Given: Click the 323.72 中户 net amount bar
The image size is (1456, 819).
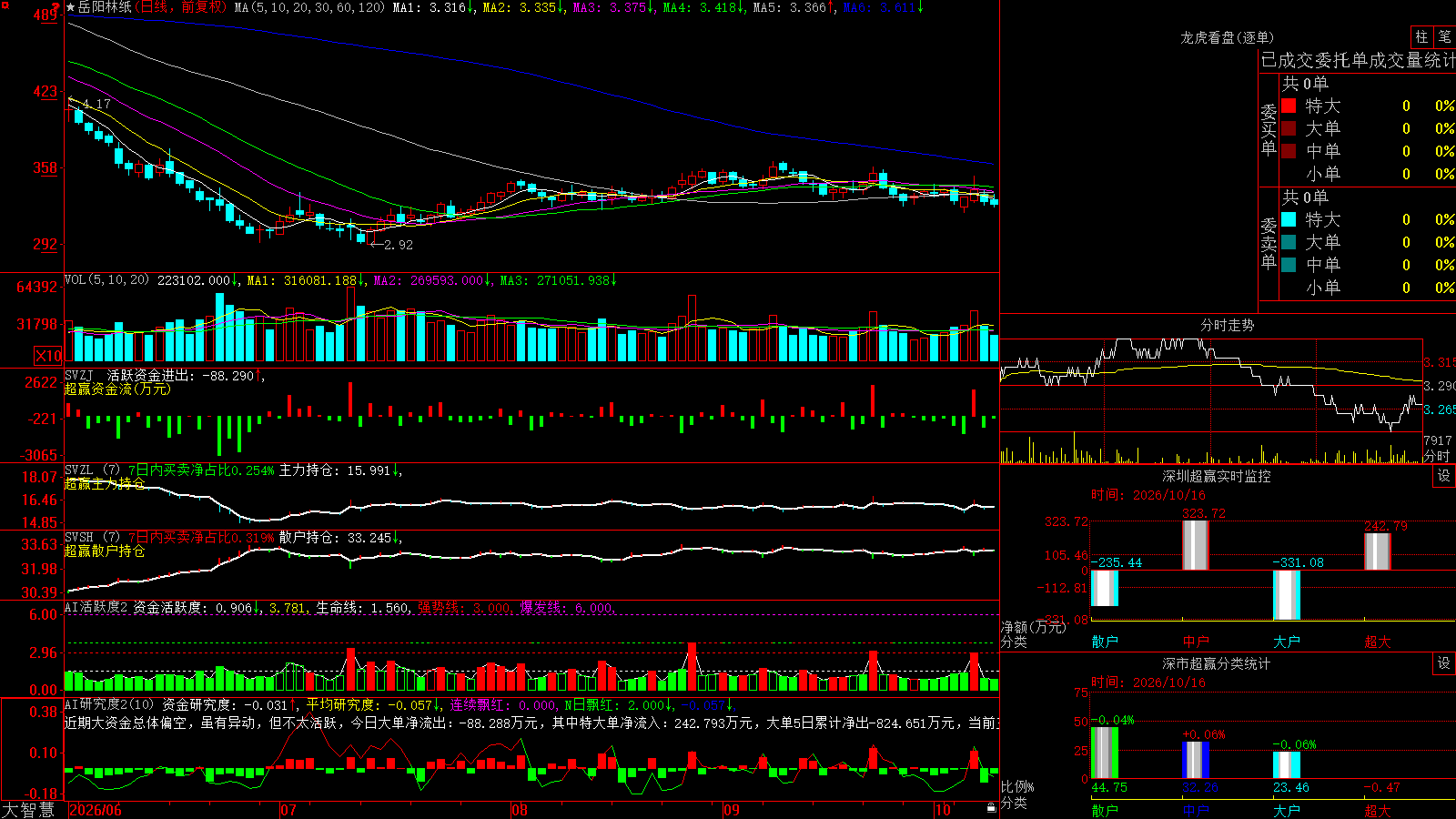Looking at the screenshot, I should point(1196,545).
